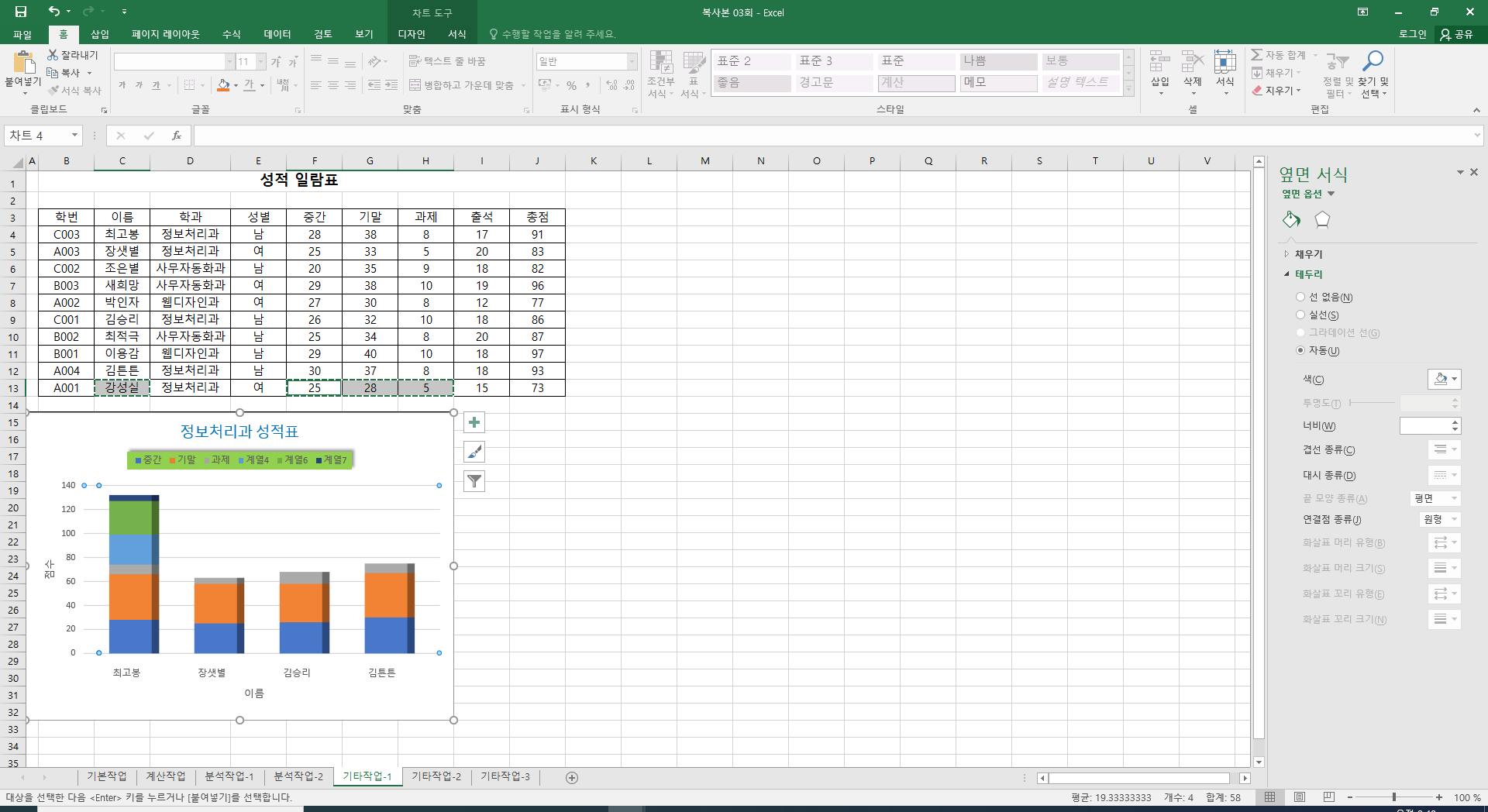
Task: Open the chart filters funnel button
Action: (474, 481)
